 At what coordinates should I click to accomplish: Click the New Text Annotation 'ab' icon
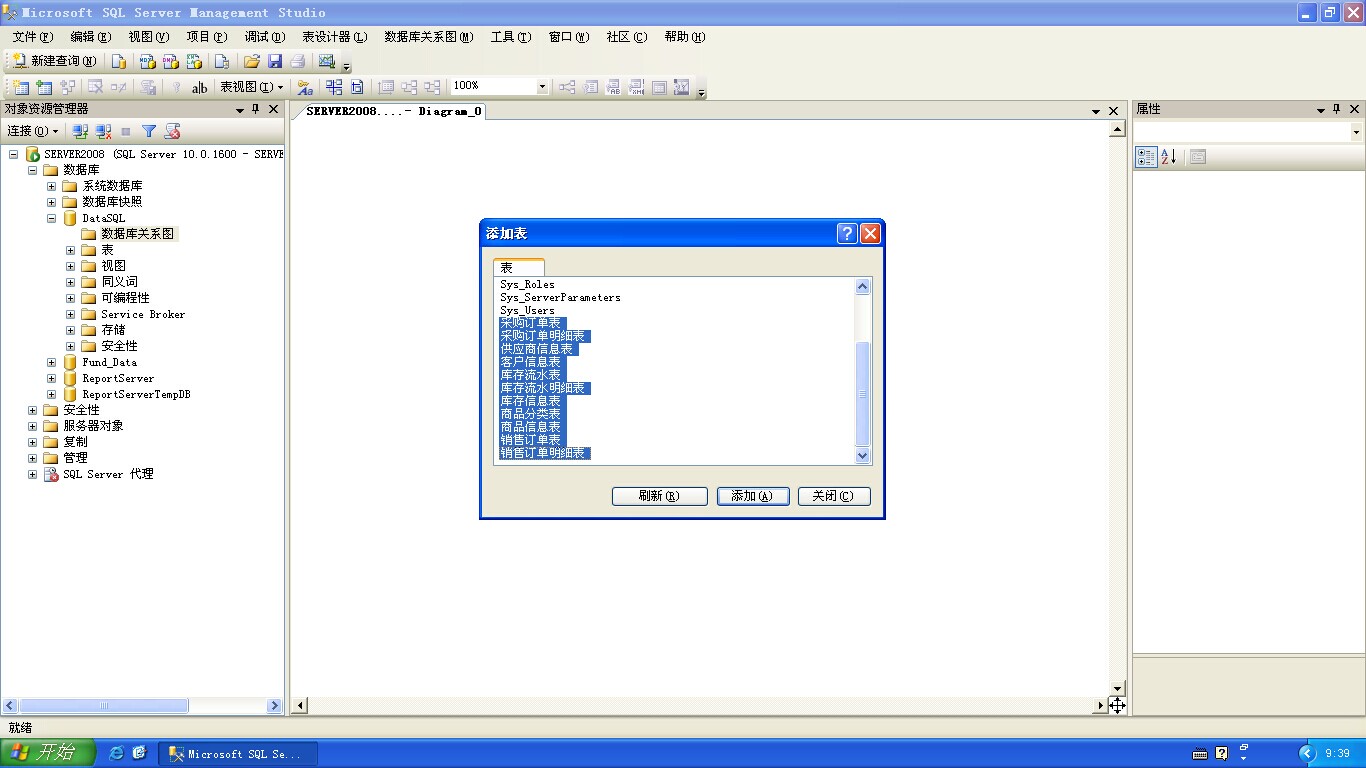[200, 87]
